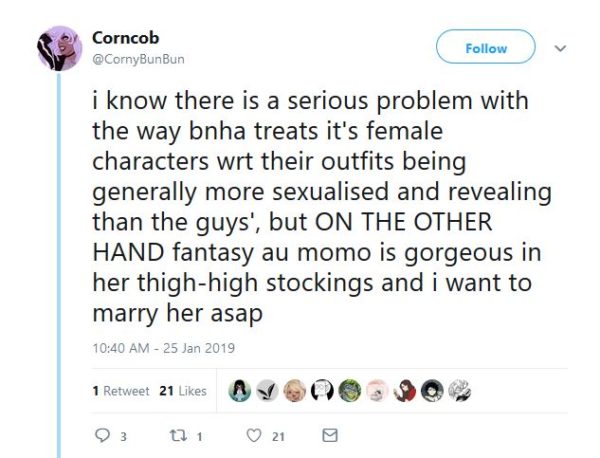The width and height of the screenshot is (600, 458).
Task: Open the @CornyBunBun handle link
Action: click(138, 58)
